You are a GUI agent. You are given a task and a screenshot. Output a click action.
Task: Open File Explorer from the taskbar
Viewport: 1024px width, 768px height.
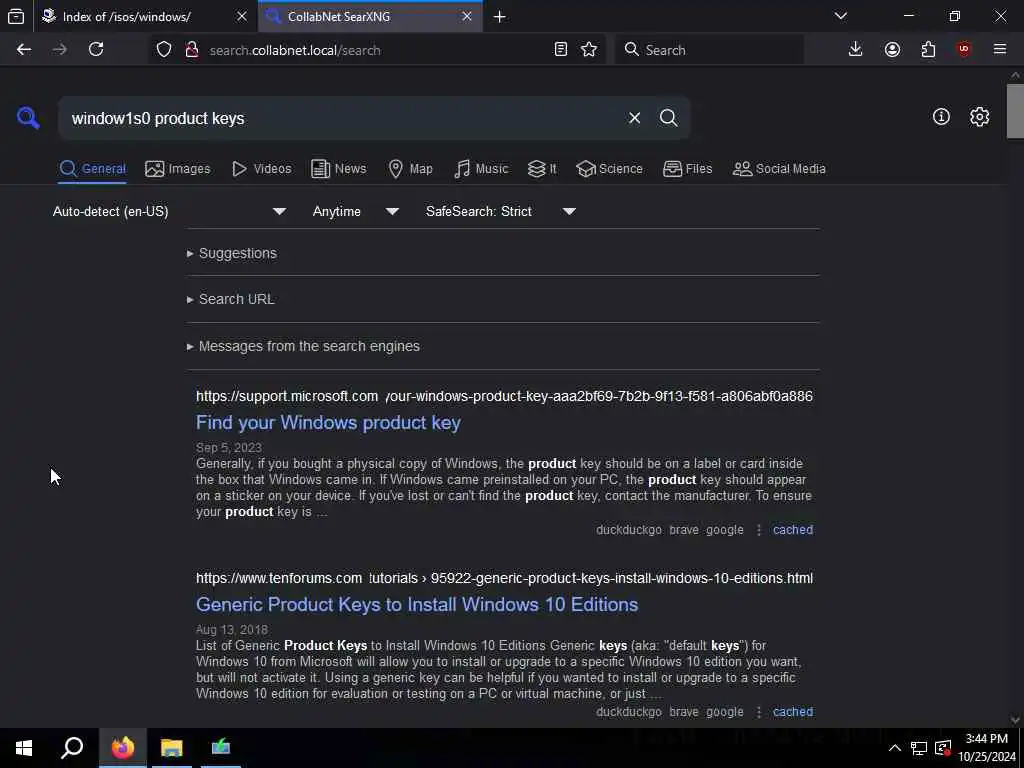click(172, 748)
